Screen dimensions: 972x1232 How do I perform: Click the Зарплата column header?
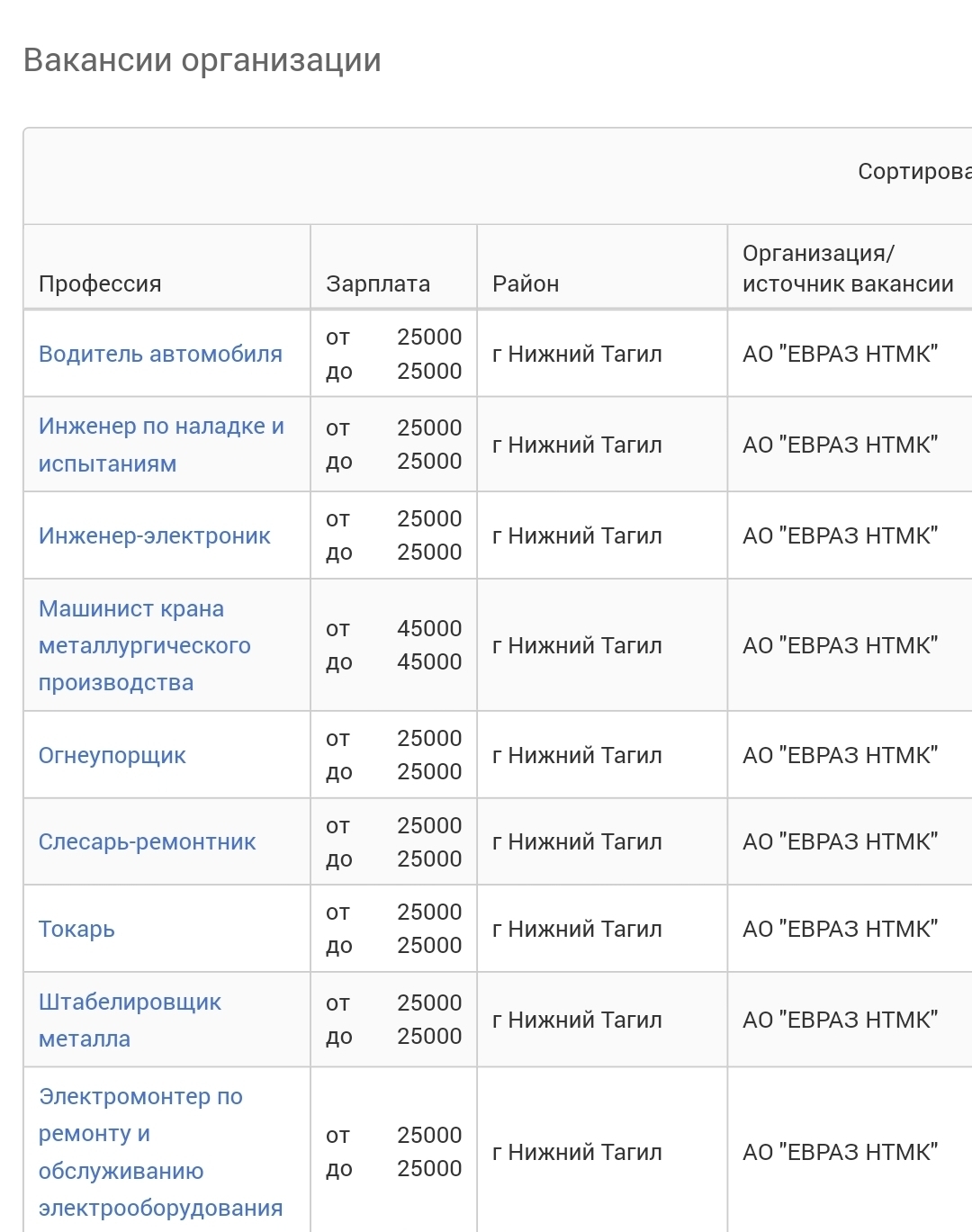pyautogui.click(x=378, y=284)
